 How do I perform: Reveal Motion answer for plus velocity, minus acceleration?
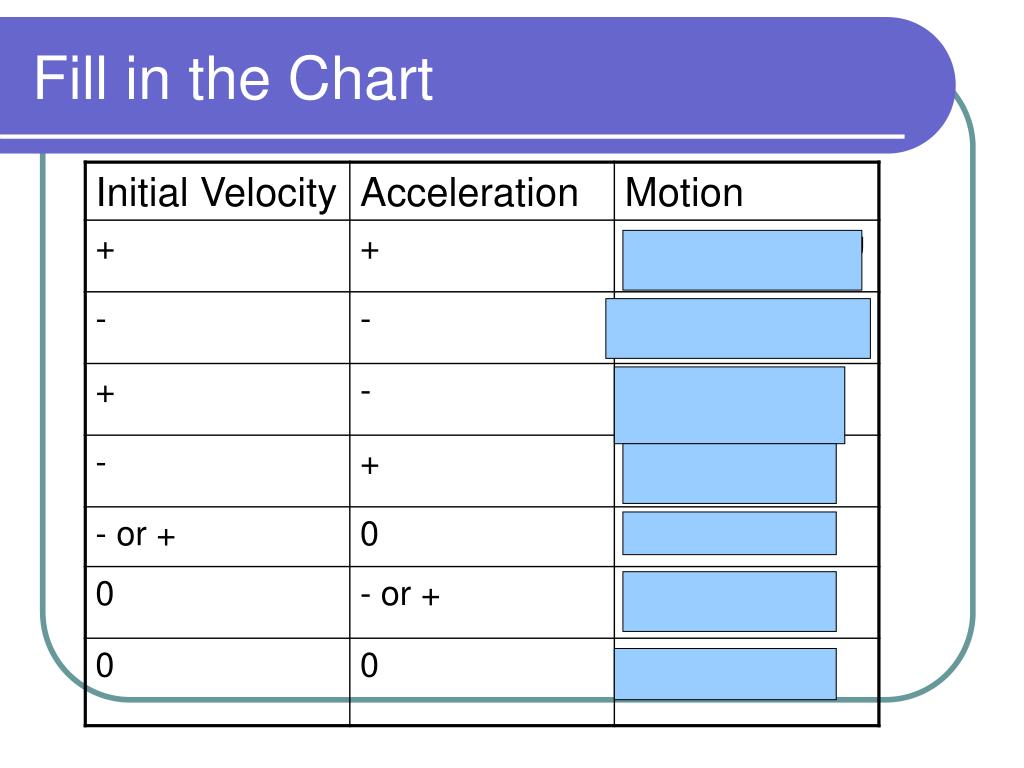pyautogui.click(x=729, y=405)
